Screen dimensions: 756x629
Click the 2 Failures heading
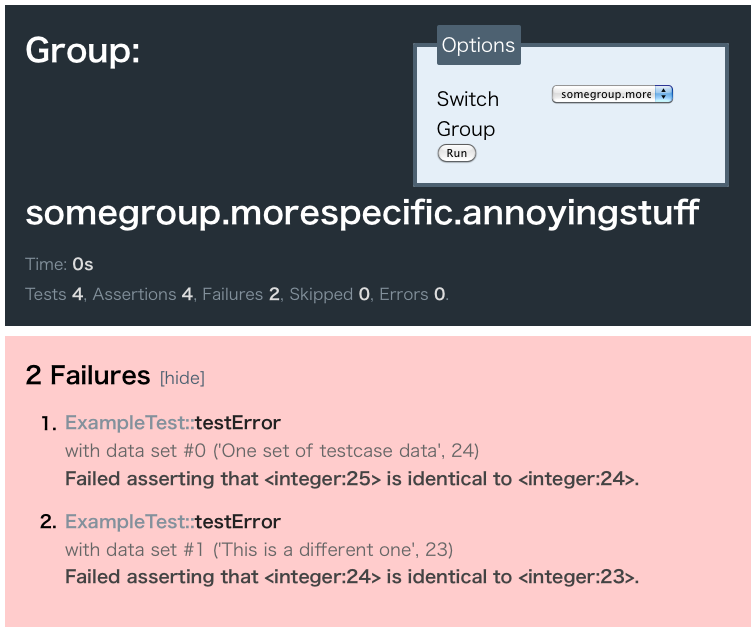click(87, 375)
